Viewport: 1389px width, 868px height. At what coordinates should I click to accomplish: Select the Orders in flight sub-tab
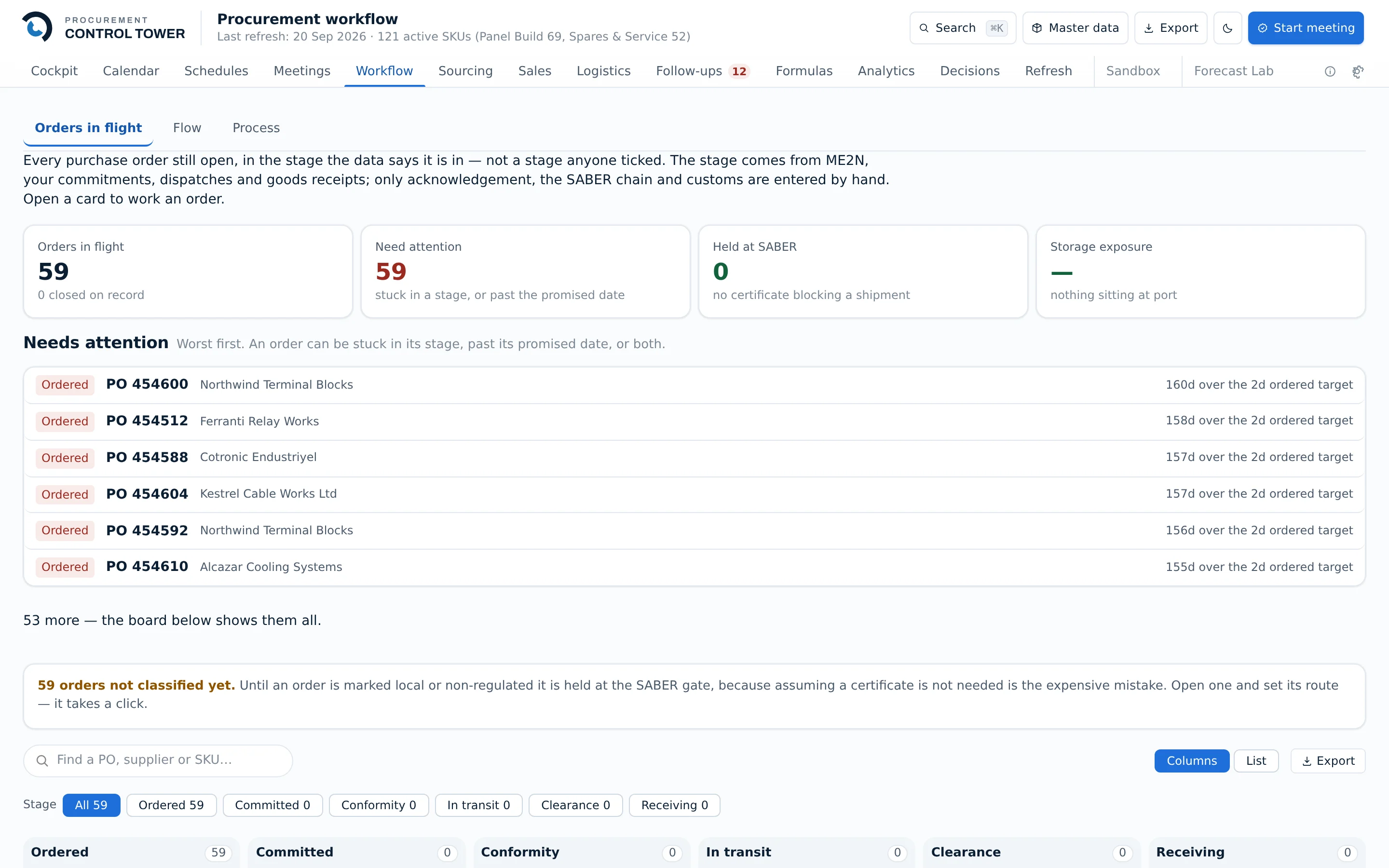tap(88, 128)
